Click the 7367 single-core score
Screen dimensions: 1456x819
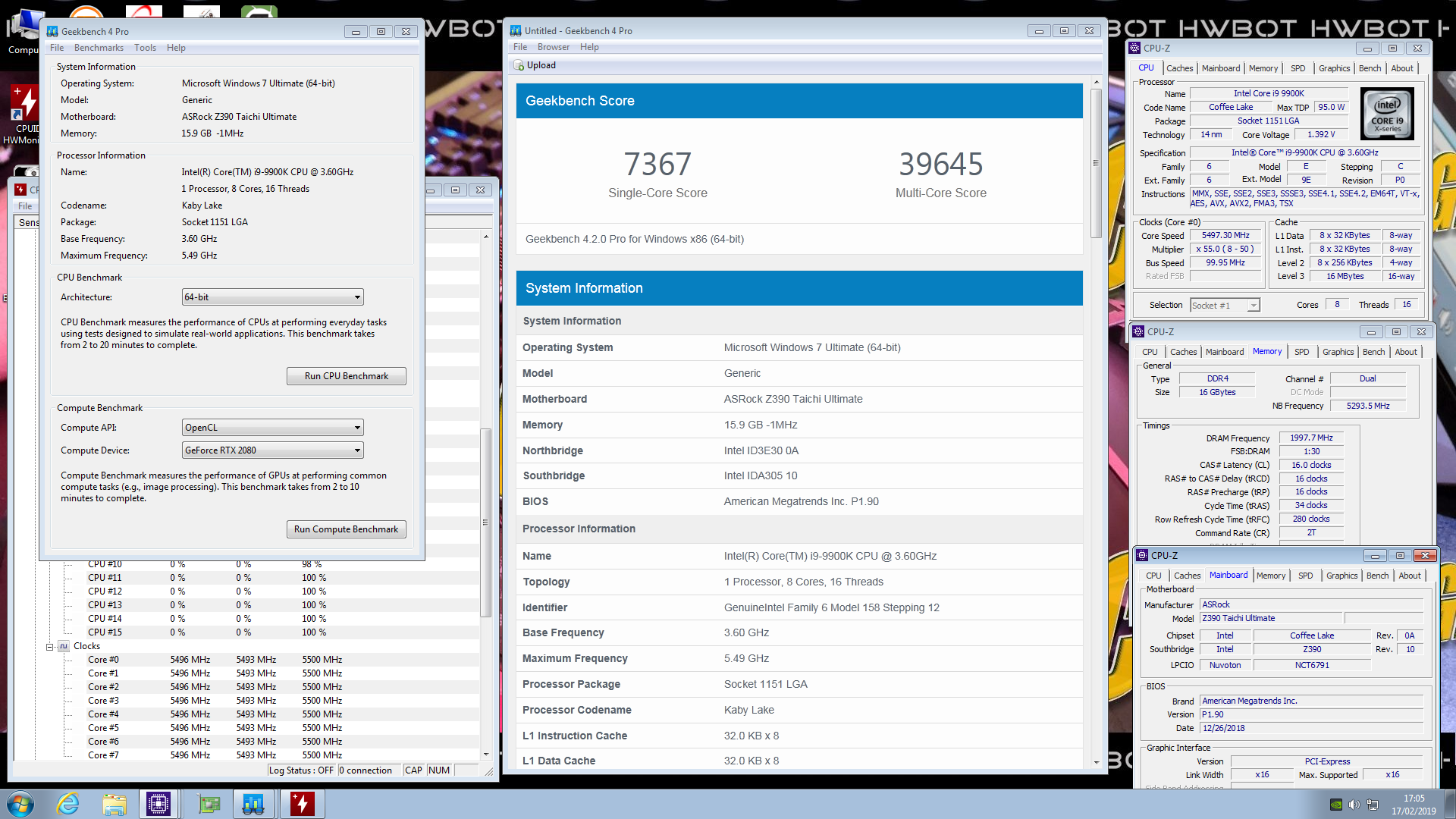tap(657, 165)
